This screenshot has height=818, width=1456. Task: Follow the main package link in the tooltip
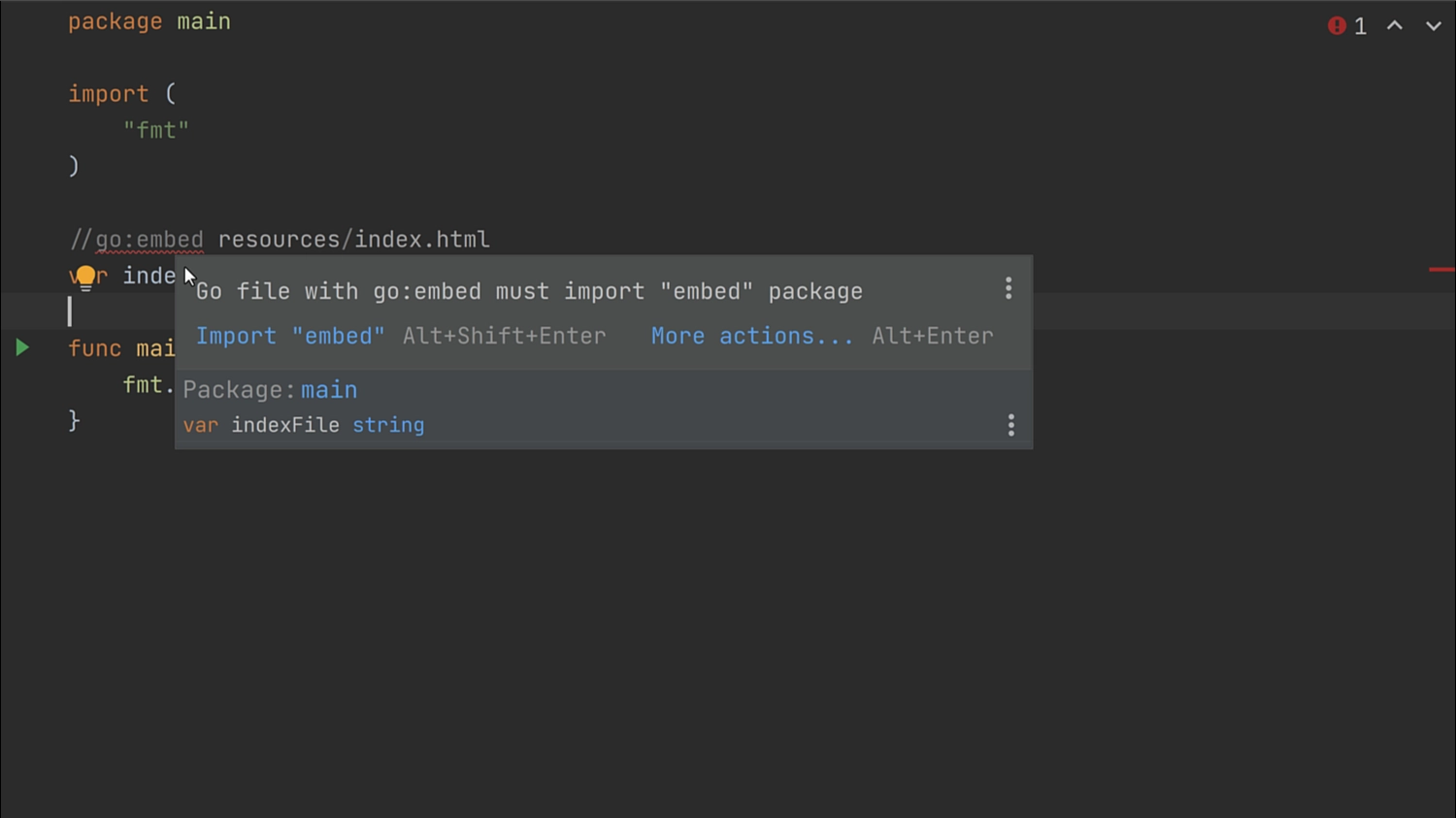[329, 390]
